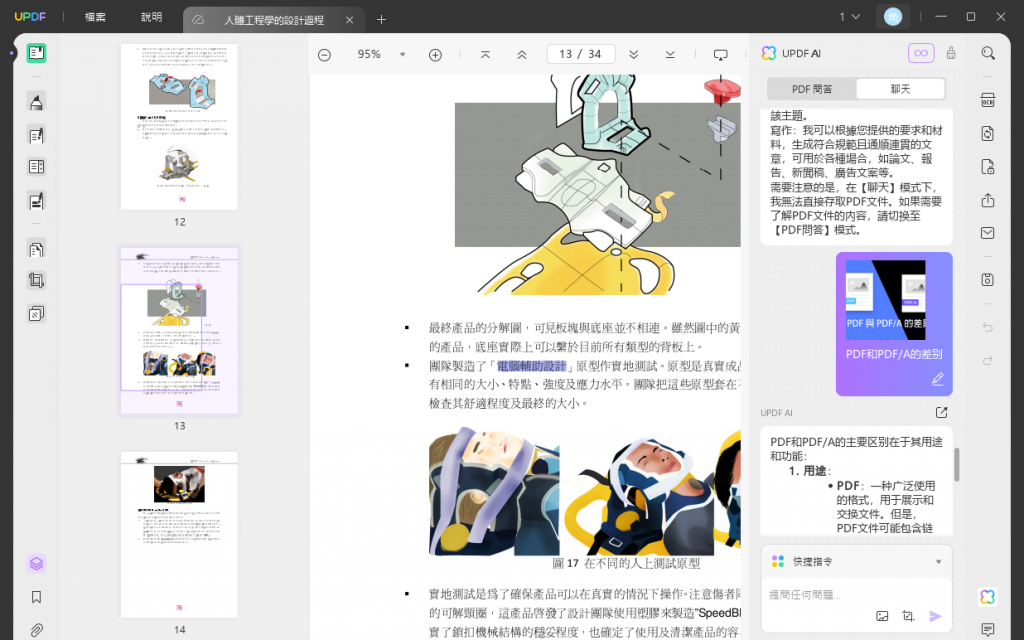Open the Organize Pages tool
This screenshot has width=1024, height=640.
(37, 167)
